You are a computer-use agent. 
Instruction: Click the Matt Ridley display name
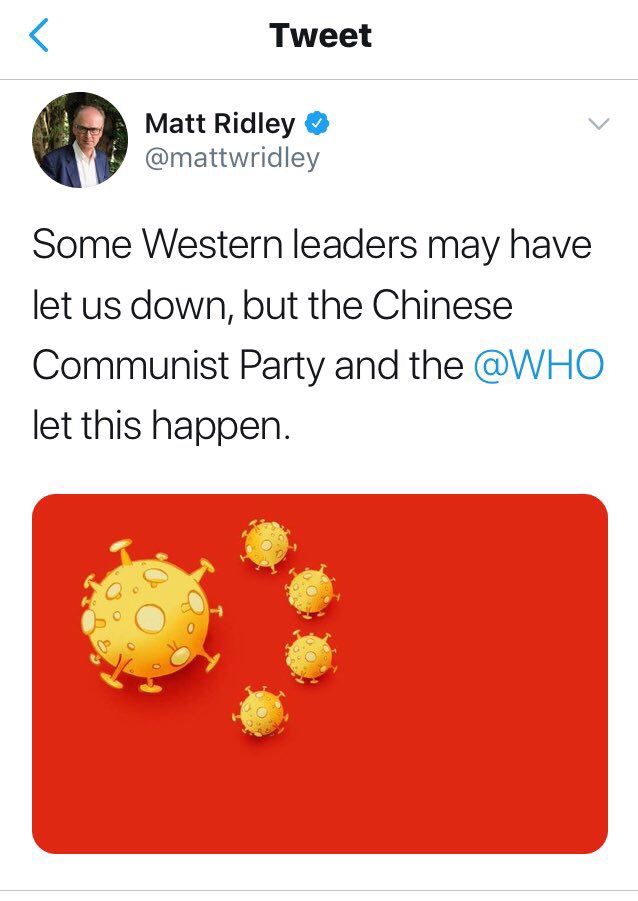[220, 124]
